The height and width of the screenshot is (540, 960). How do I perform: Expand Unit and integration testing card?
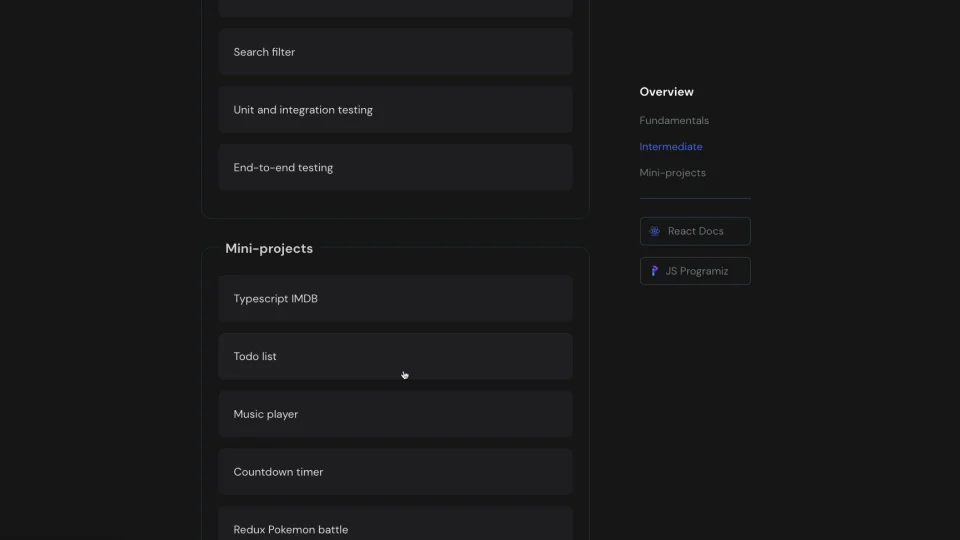(x=395, y=110)
